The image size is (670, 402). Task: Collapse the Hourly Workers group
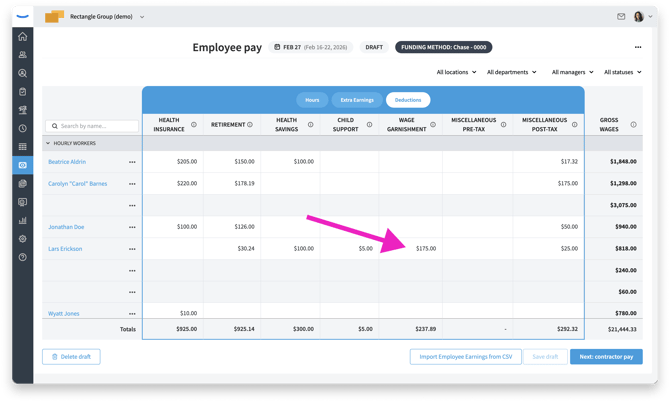(x=48, y=143)
